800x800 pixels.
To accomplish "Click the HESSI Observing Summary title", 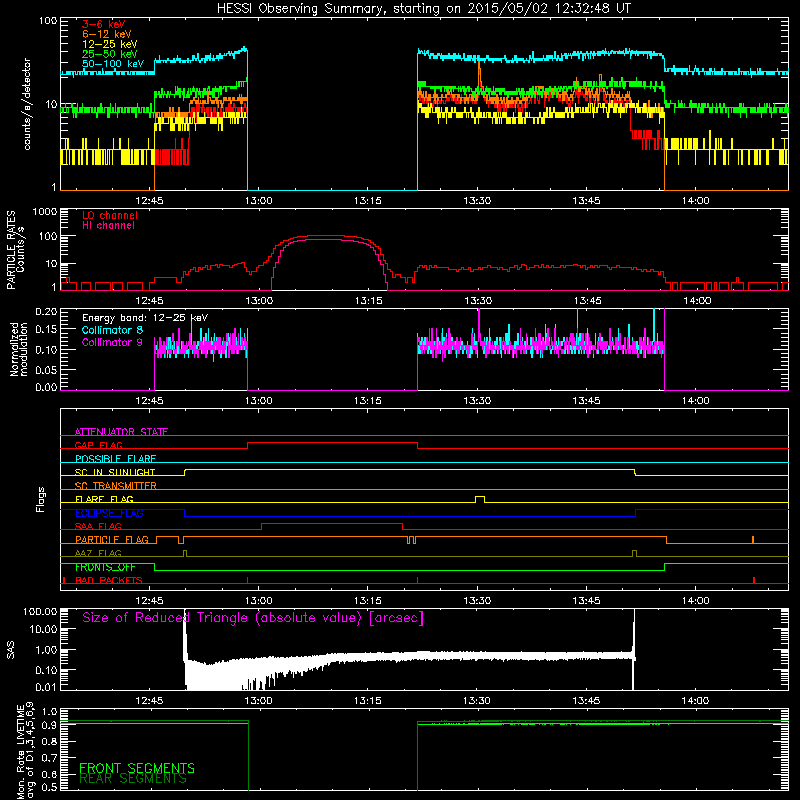I will 423,9.
